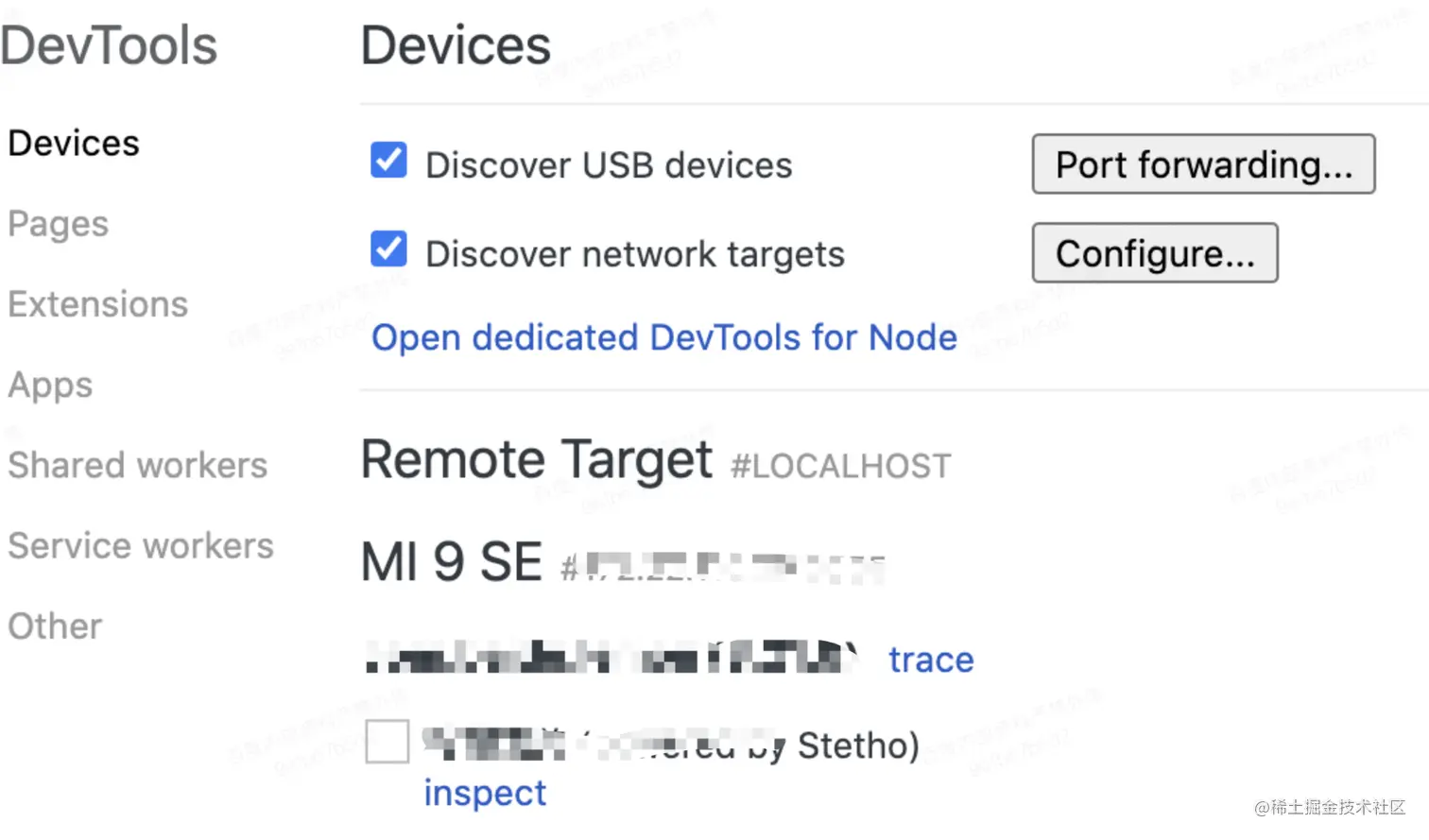Click the #LOCALHOST label
The width and height of the screenshot is (1429, 840).
pos(841,466)
